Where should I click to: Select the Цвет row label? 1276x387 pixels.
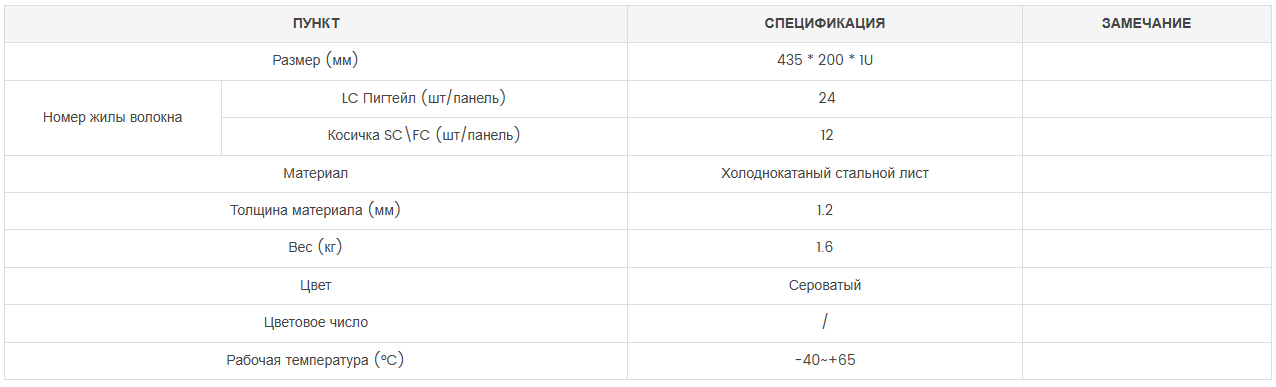[316, 286]
